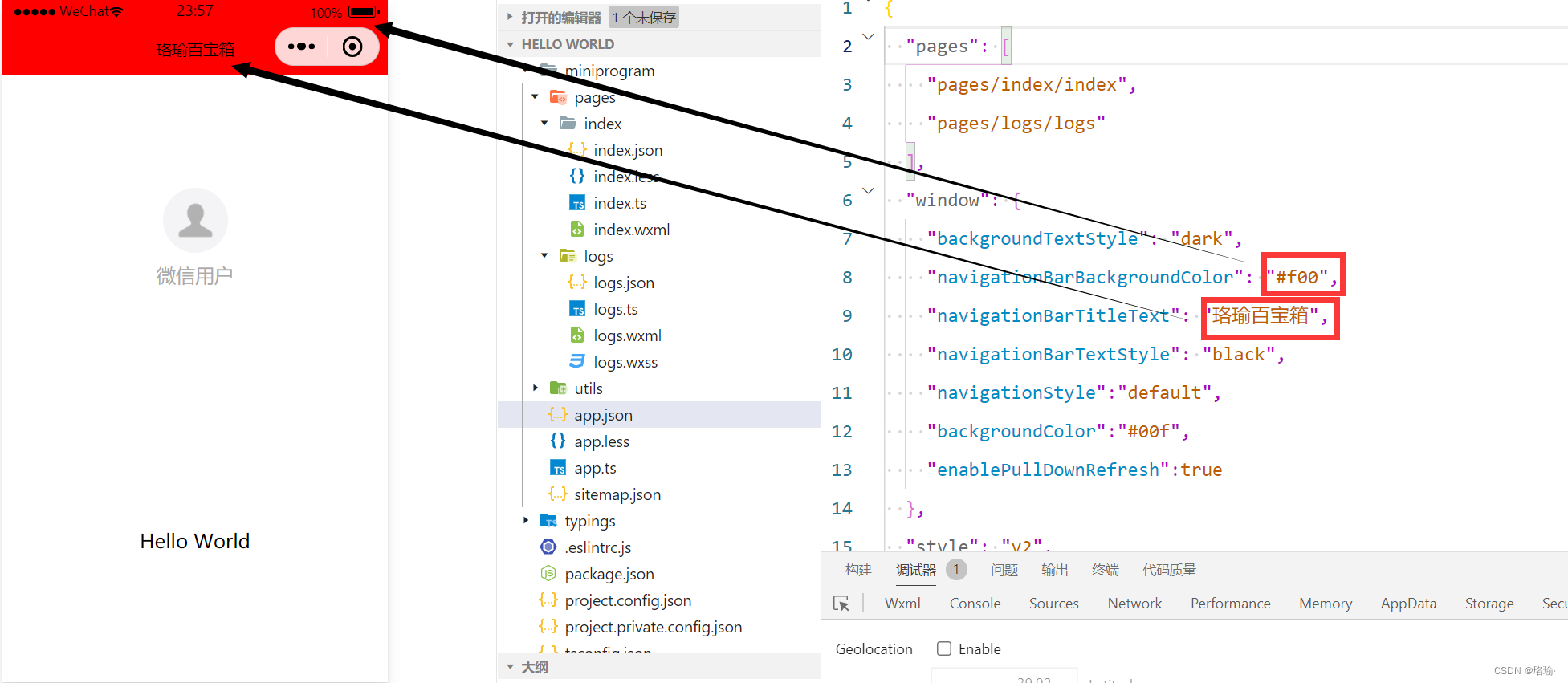Image resolution: width=1568 pixels, height=683 pixels.
Task: Open the mini program menu three-dots button
Action: pos(302,47)
